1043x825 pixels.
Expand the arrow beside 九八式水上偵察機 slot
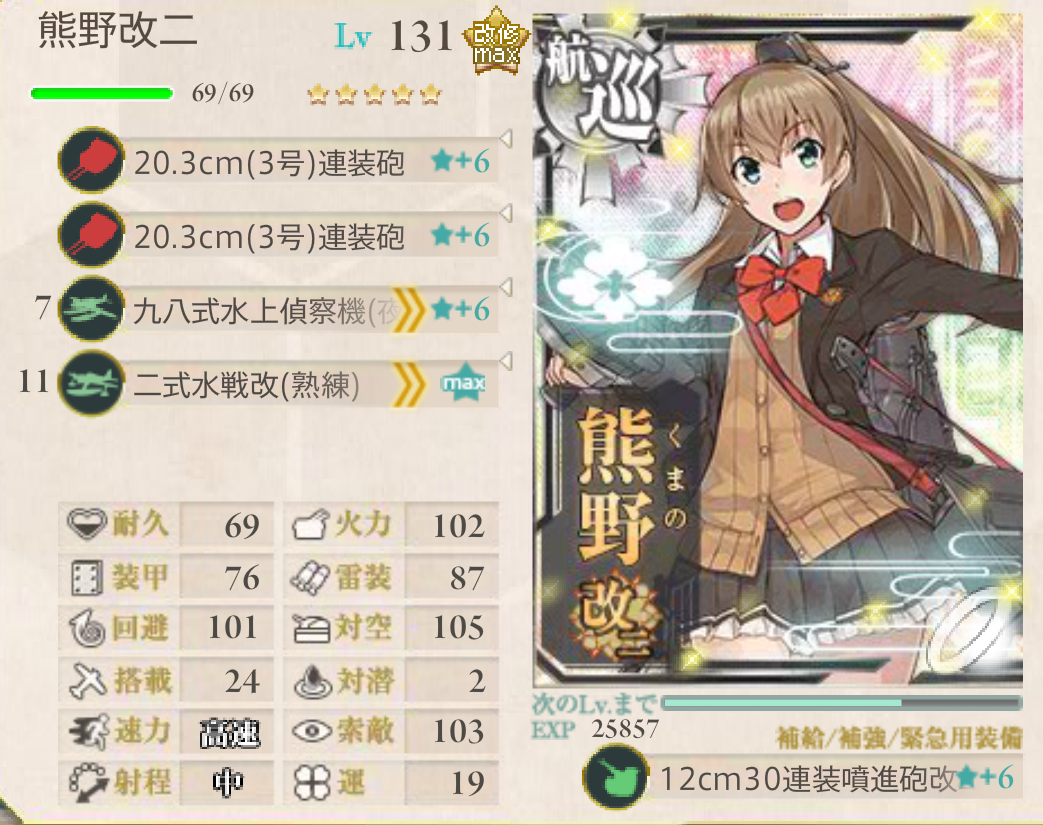pos(506,287)
